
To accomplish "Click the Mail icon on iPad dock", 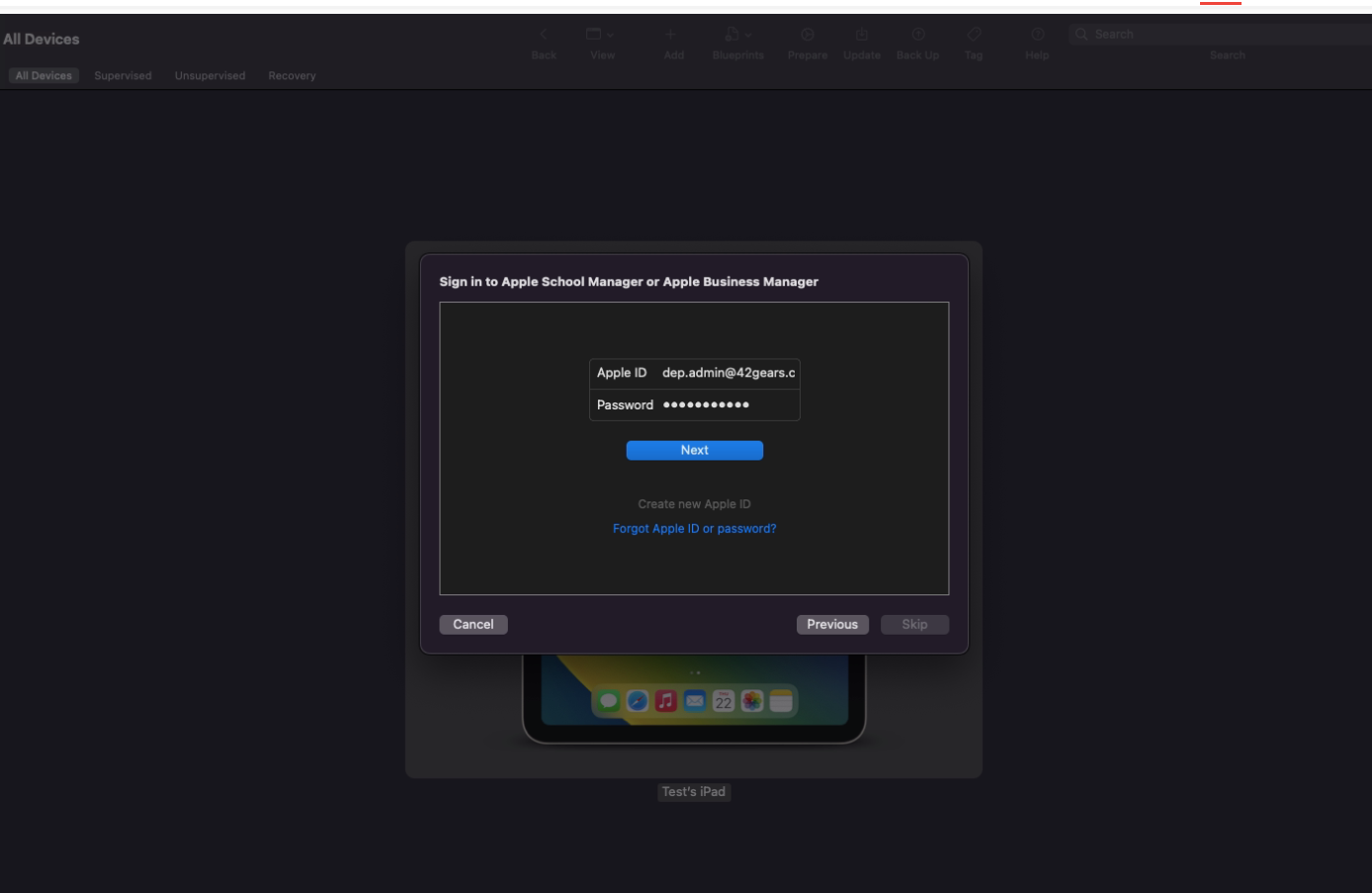I will [x=695, y=701].
